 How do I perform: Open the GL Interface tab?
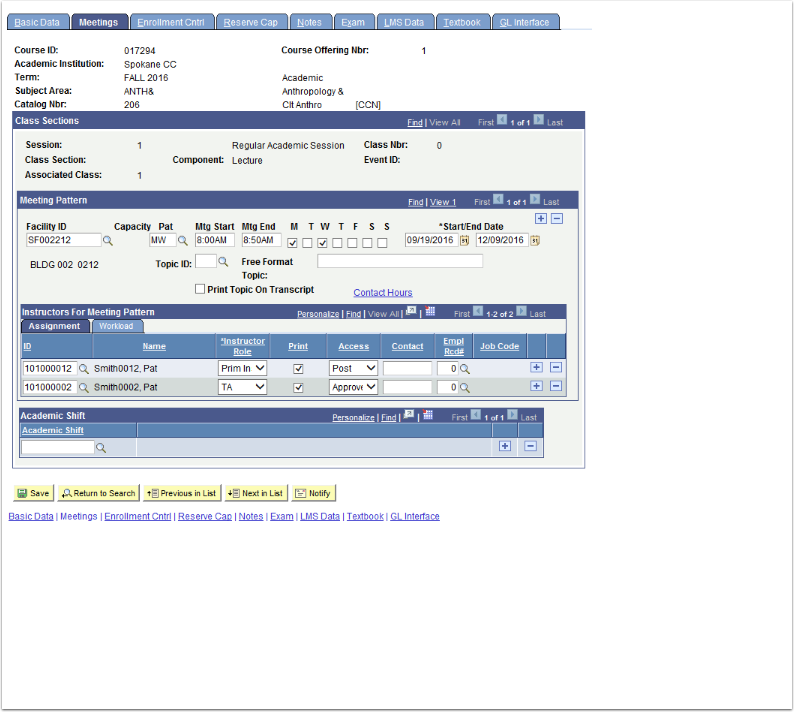click(525, 22)
